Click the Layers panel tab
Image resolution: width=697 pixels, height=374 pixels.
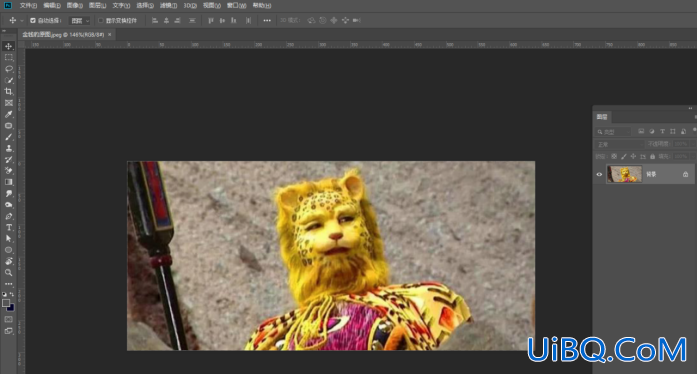click(602, 117)
